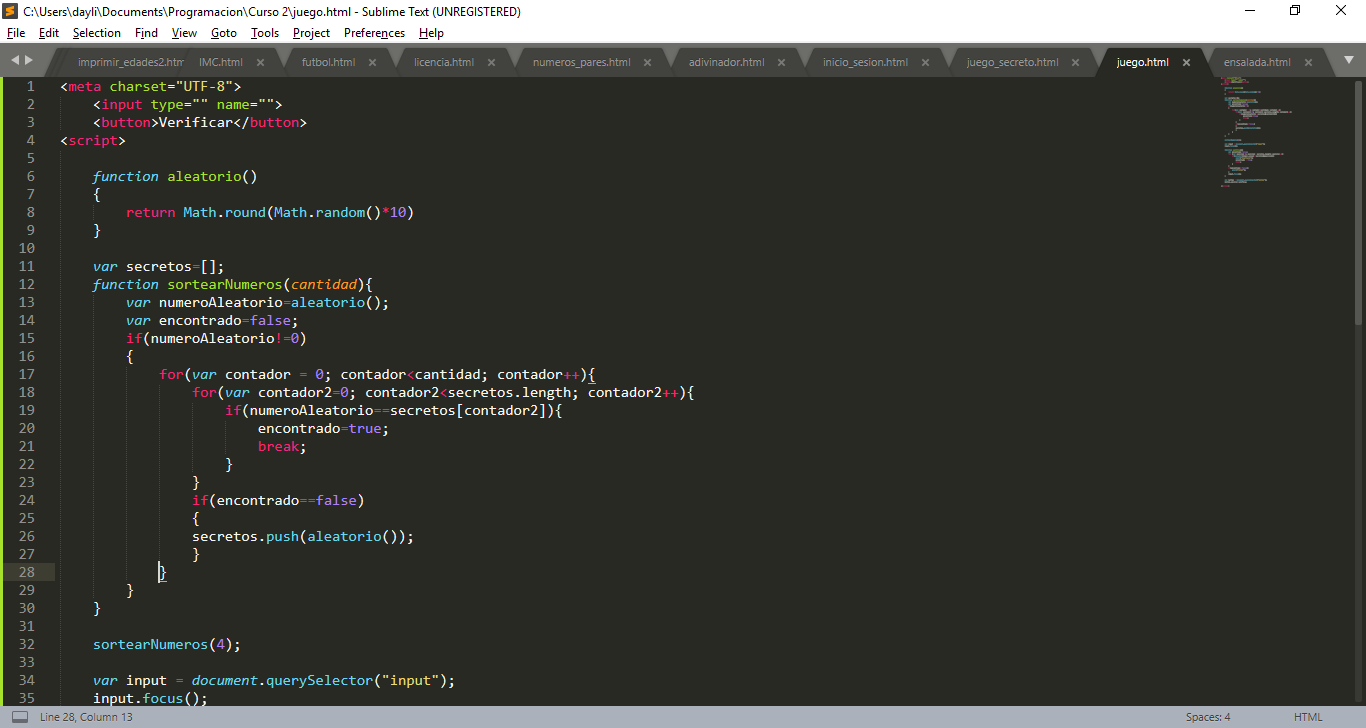The image size is (1366, 728).
Task: Change syntax via HTML in status bar
Action: click(1308, 717)
